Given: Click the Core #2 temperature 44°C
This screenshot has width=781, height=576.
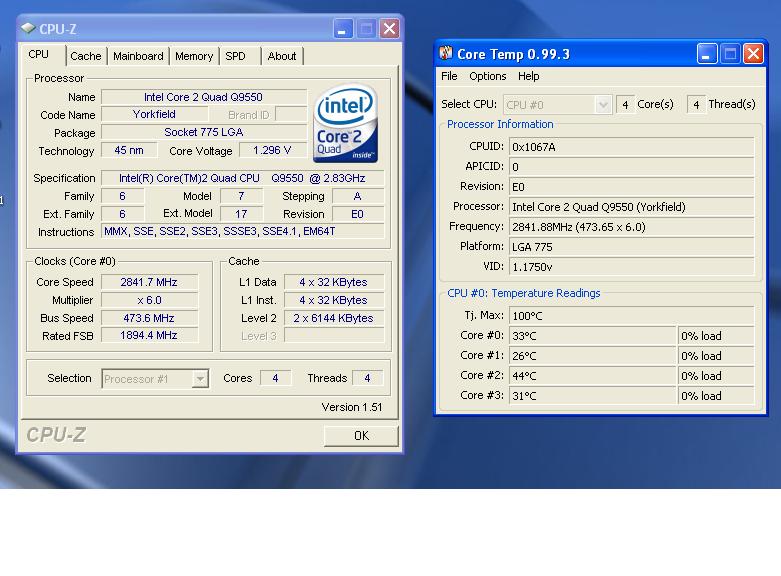Looking at the screenshot, I should coord(592,376).
